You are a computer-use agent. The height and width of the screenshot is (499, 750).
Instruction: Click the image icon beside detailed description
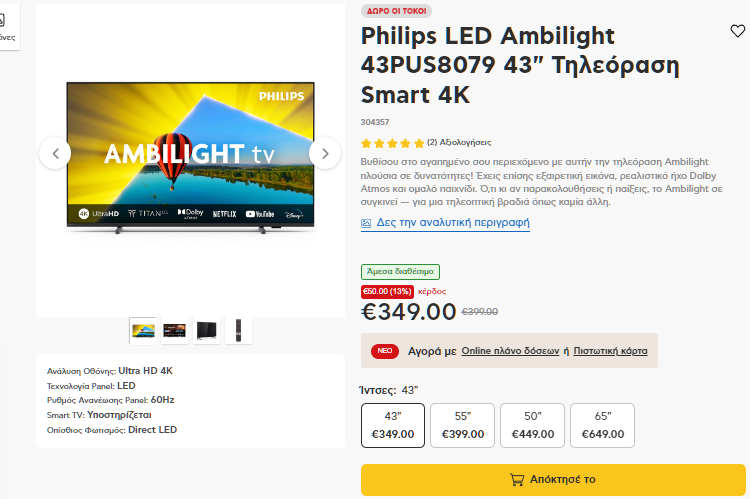click(366, 223)
